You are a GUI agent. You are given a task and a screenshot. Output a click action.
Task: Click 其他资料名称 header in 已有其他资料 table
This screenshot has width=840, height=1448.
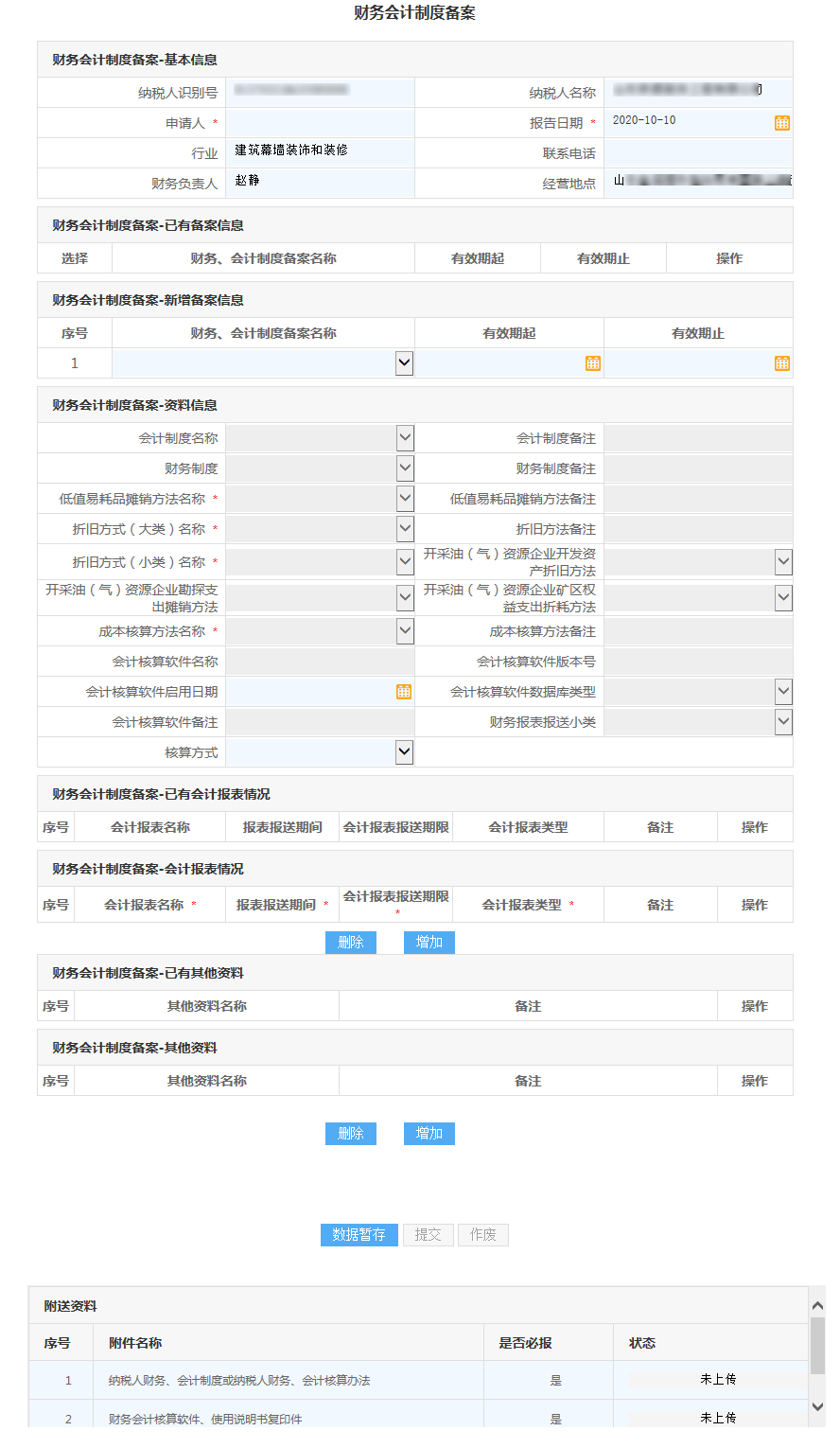point(207,1006)
